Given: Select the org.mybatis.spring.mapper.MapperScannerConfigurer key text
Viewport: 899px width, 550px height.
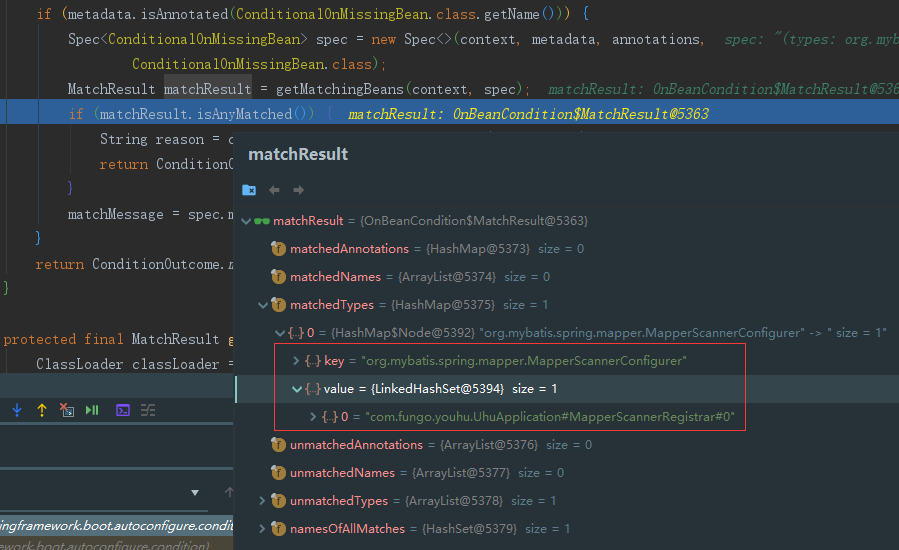Looking at the screenshot, I should [523, 361].
